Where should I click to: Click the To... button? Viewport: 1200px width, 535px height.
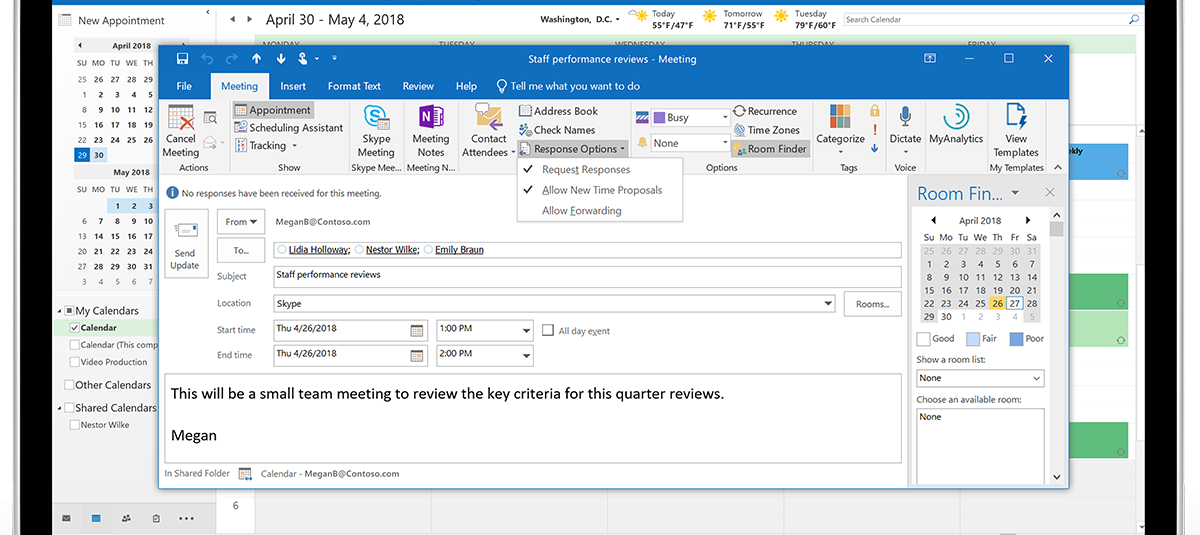[x=241, y=250]
